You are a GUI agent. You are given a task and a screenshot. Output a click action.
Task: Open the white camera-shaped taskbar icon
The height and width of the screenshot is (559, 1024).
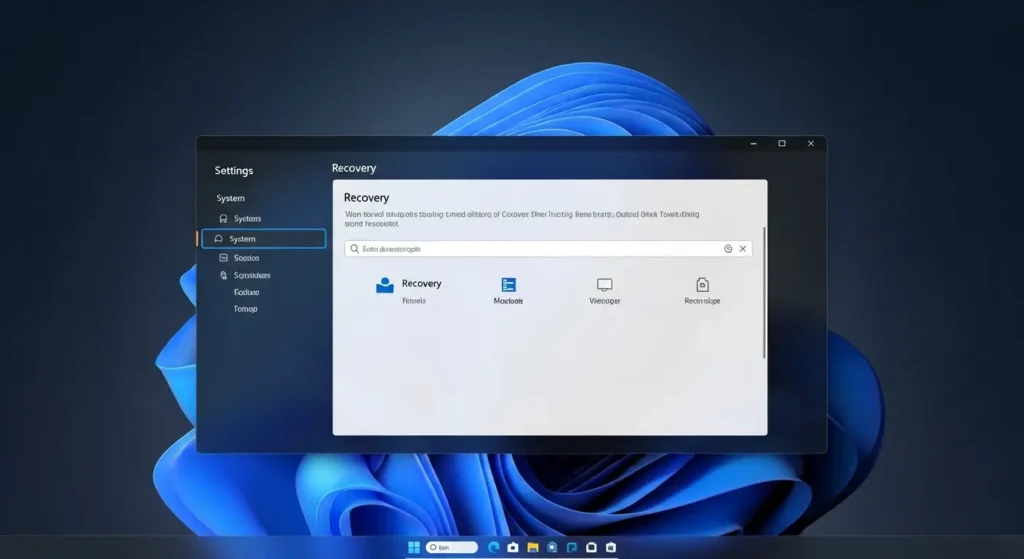coord(513,547)
